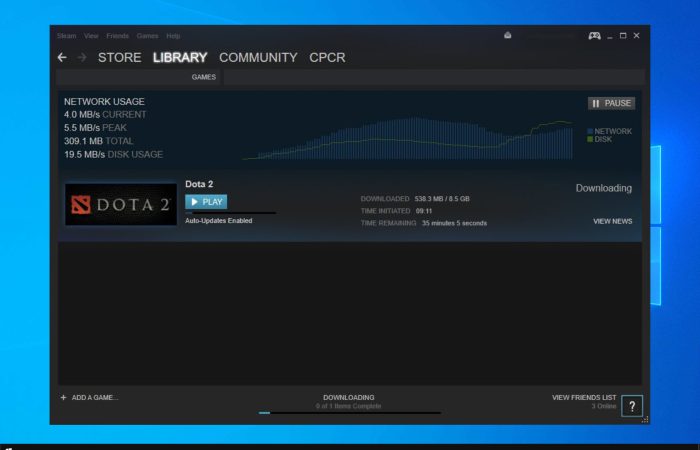Click the green DISK legend swatch
Screen dimensions: 700x450
tap(590, 139)
